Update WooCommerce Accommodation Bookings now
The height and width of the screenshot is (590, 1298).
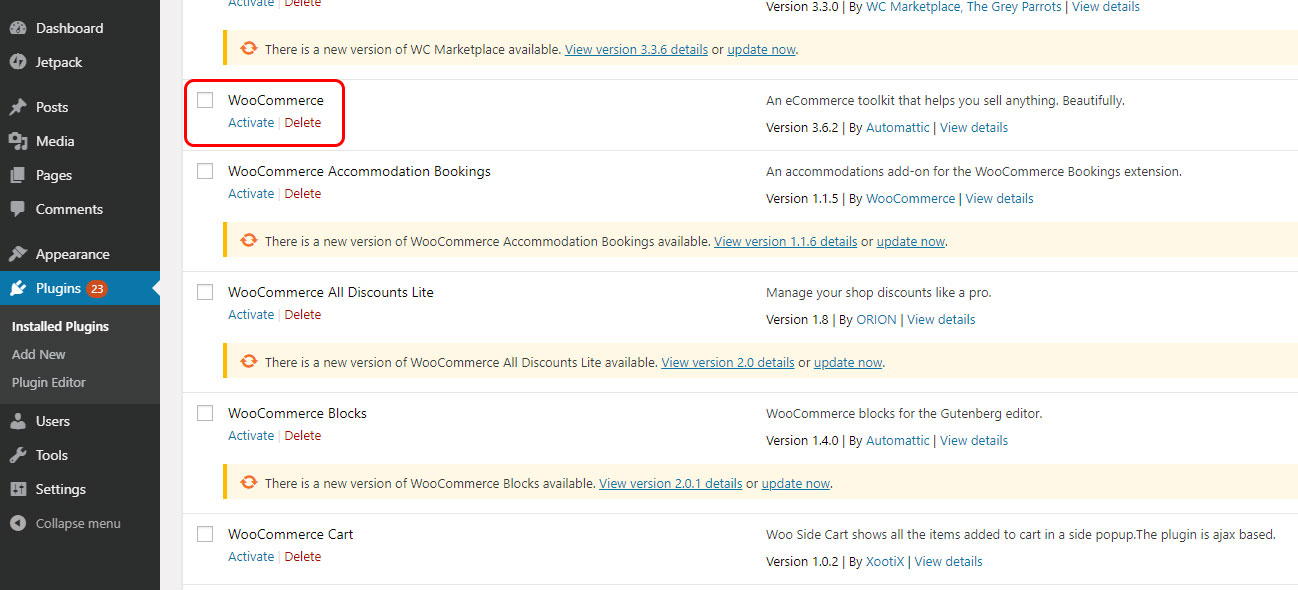911,242
